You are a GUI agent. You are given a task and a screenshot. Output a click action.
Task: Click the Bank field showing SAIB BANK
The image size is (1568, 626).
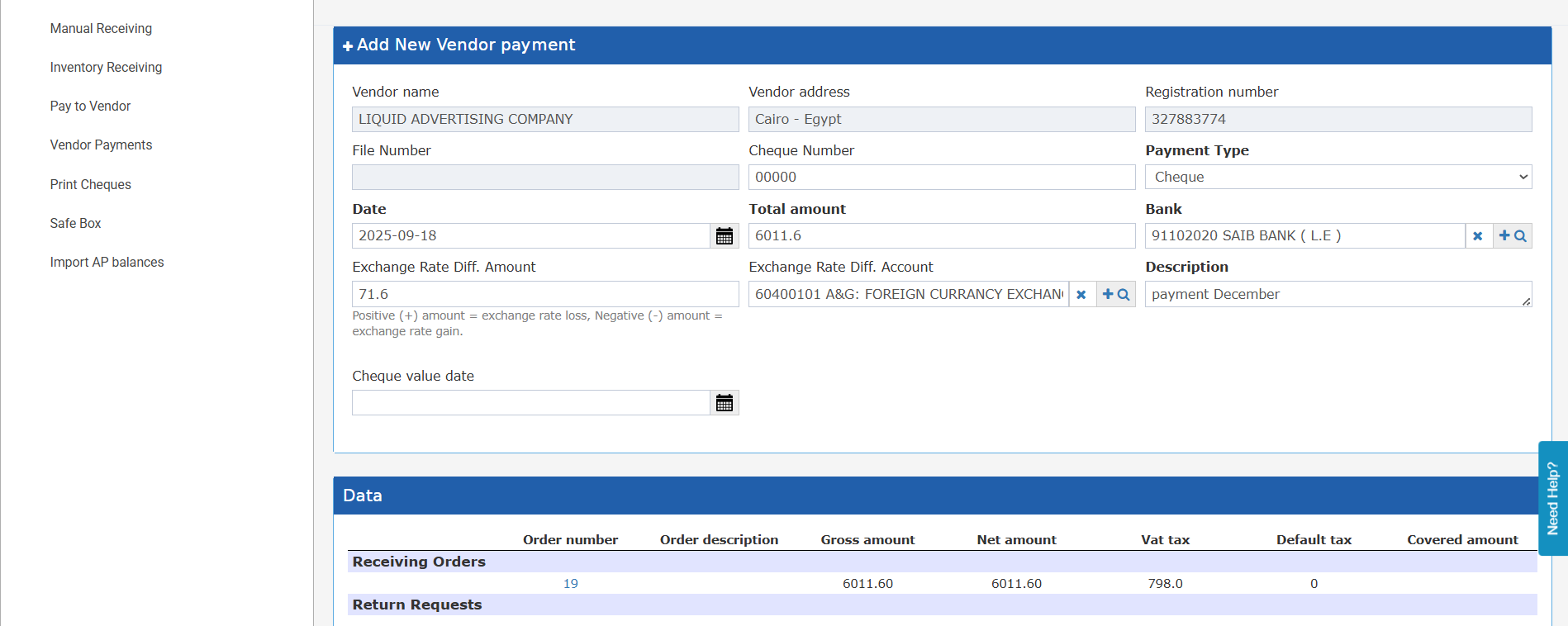tap(1305, 236)
